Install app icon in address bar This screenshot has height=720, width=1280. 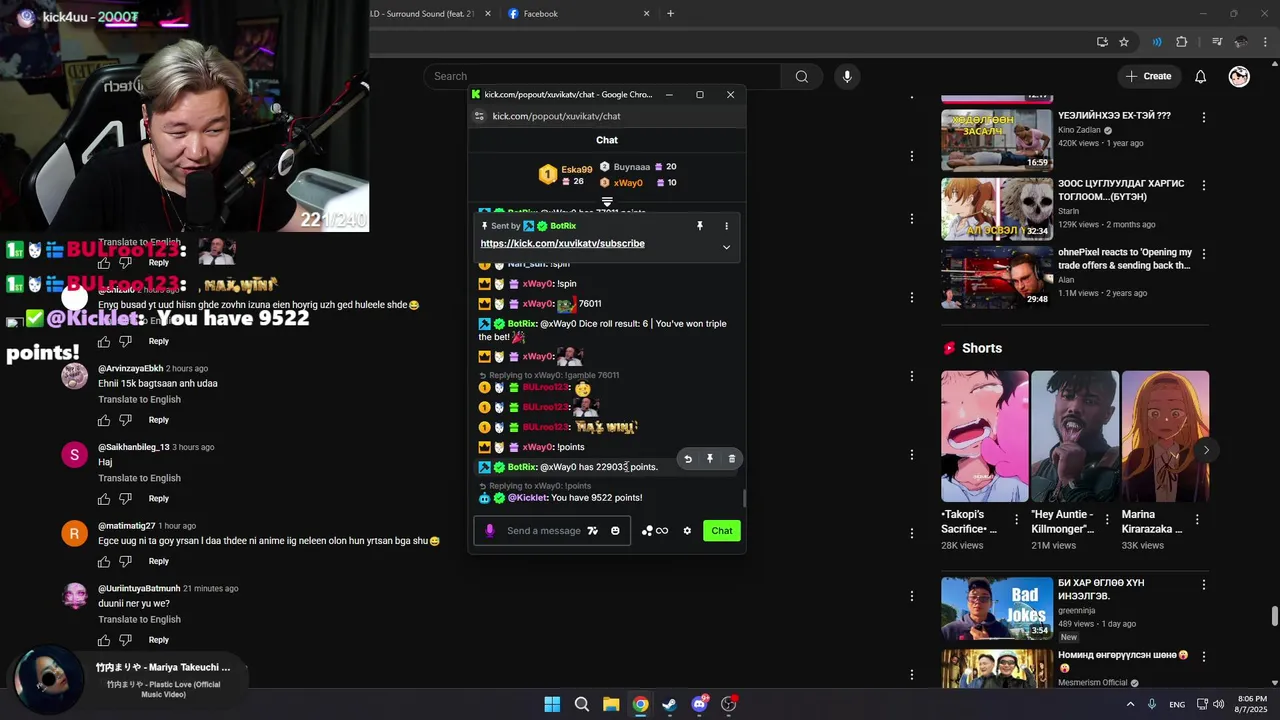pyautogui.click(x=1102, y=42)
